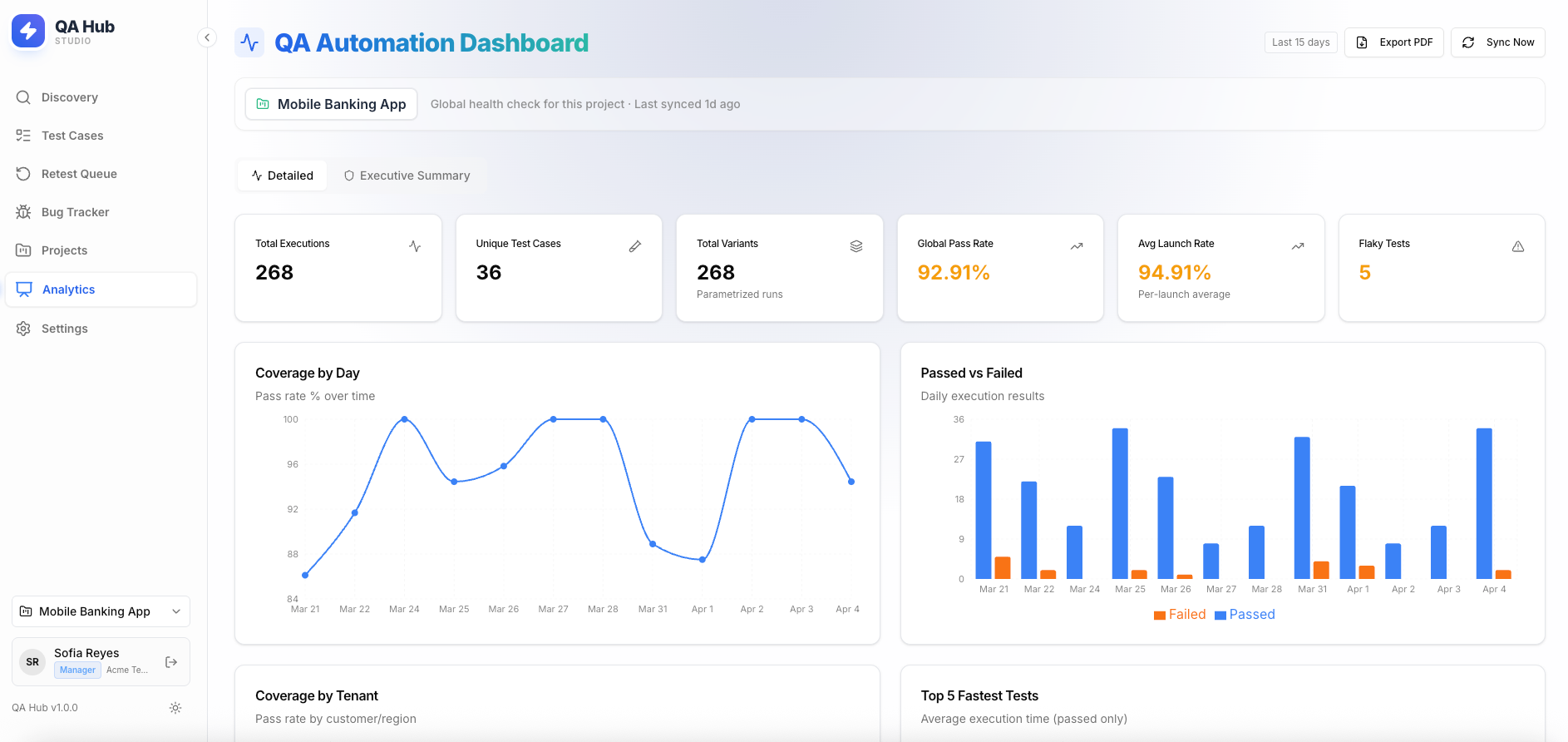Click the folder icon in the project chip
The image size is (1568, 742).
pos(263,104)
